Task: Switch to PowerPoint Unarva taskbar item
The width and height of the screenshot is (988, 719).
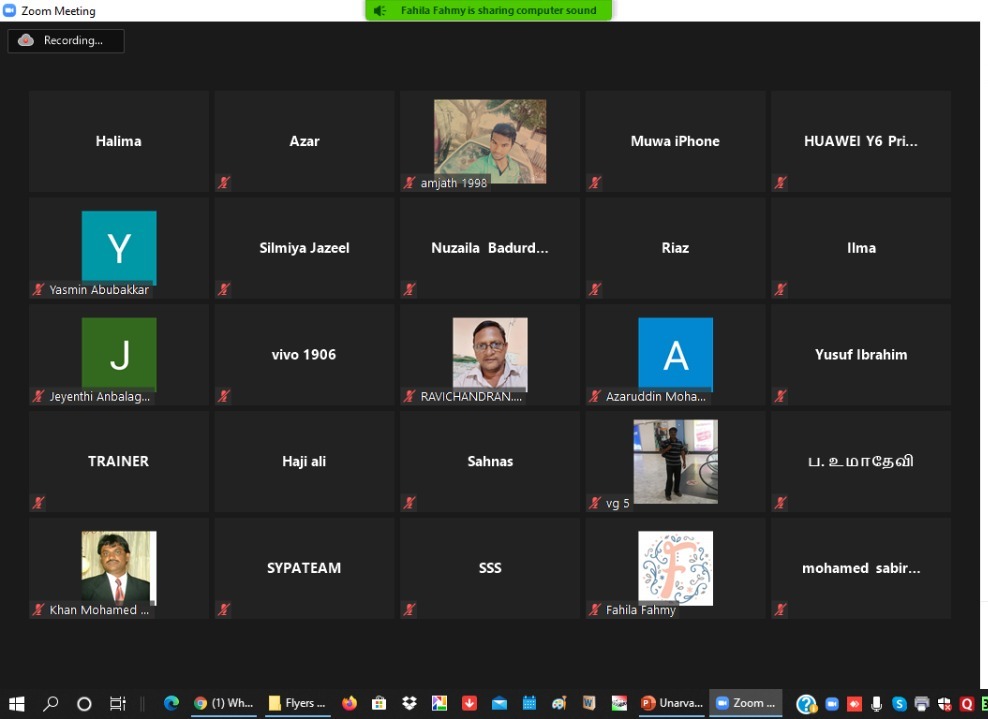Action: [x=671, y=703]
